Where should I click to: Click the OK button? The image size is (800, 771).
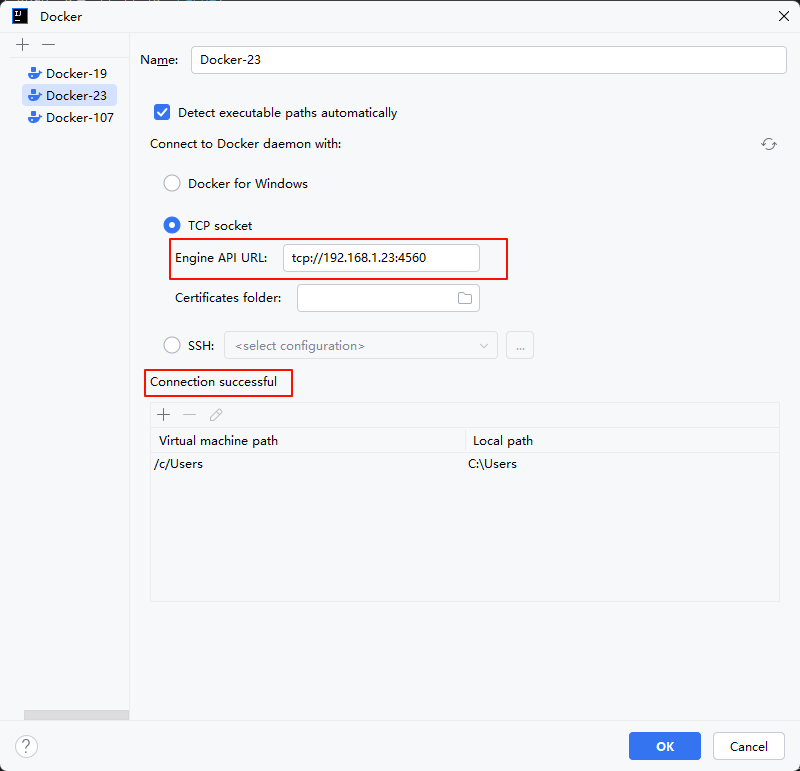point(665,746)
